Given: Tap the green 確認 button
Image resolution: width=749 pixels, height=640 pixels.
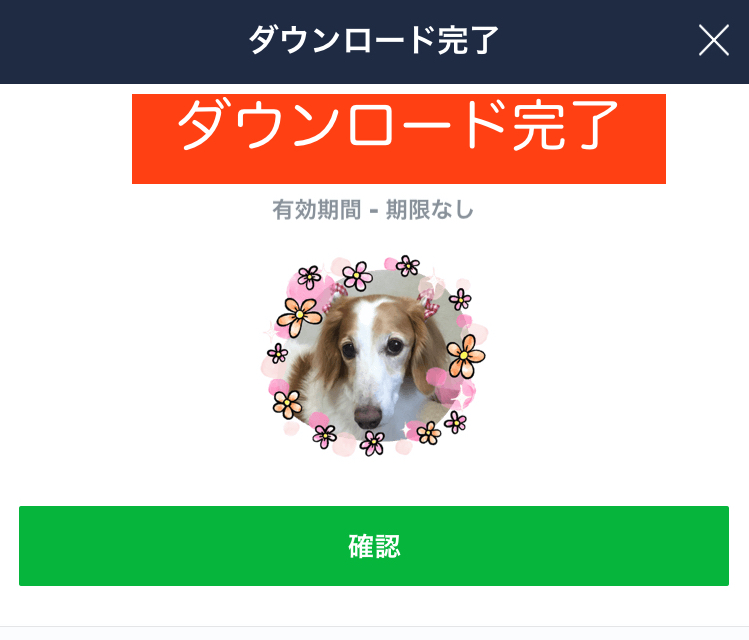Looking at the screenshot, I should click(374, 546).
